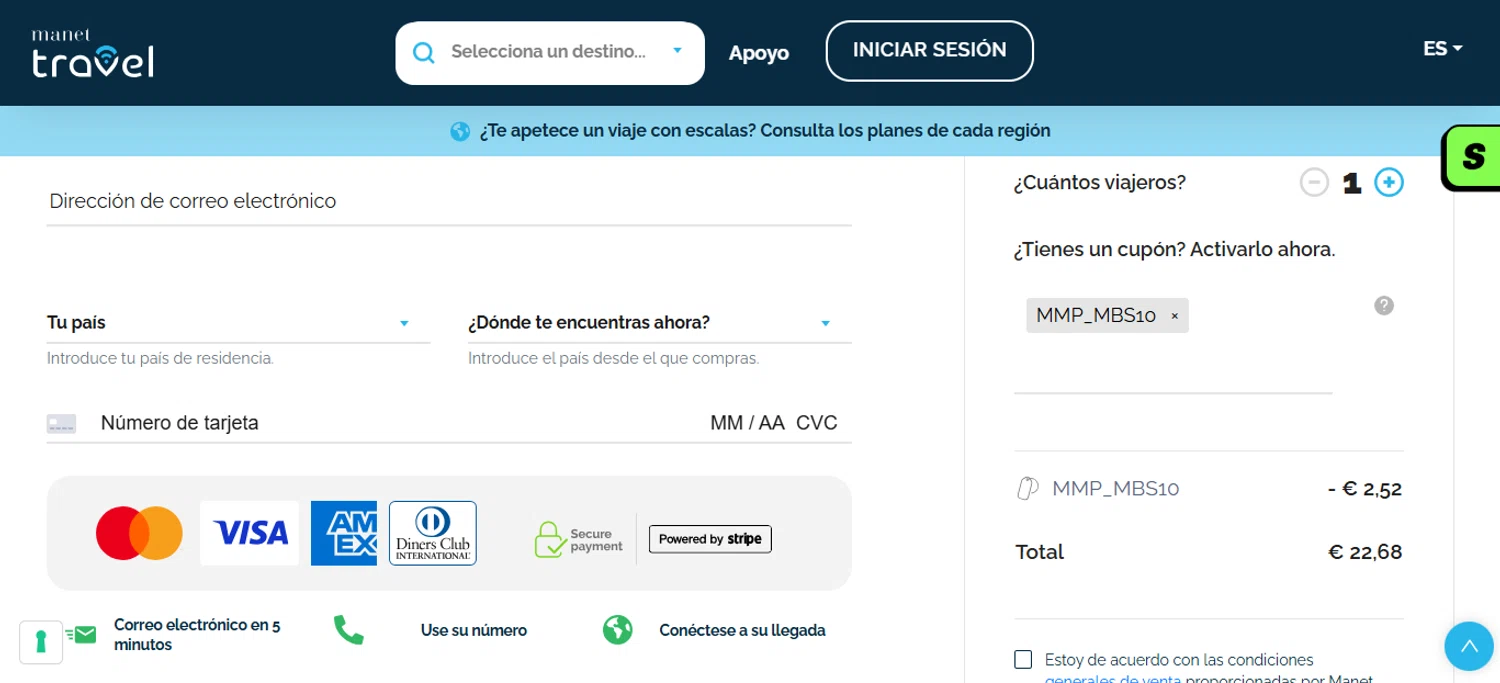Click the CVC field
Image resolution: width=1500 pixels, height=683 pixels.
(817, 423)
